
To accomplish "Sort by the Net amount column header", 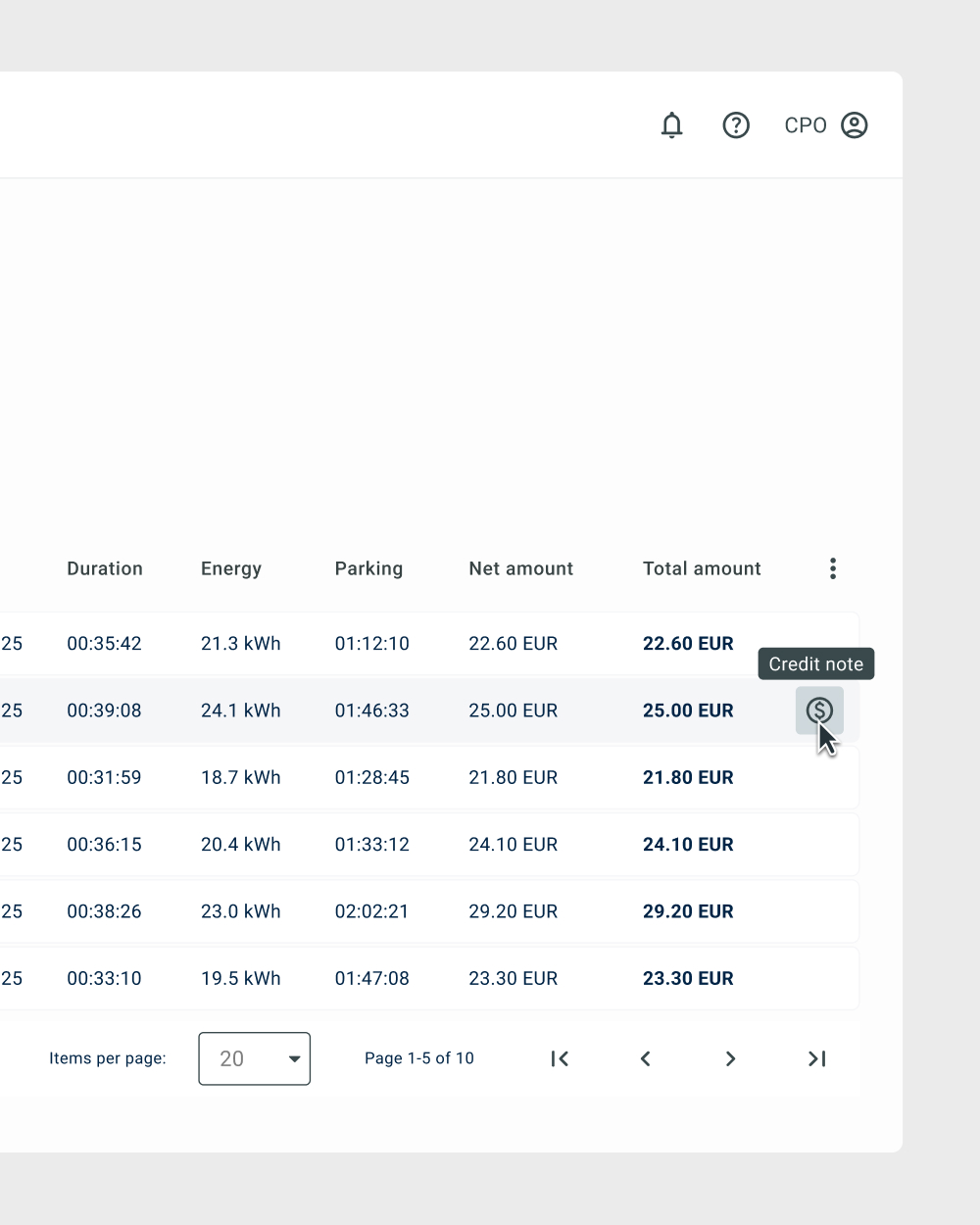I will pyautogui.click(x=521, y=568).
